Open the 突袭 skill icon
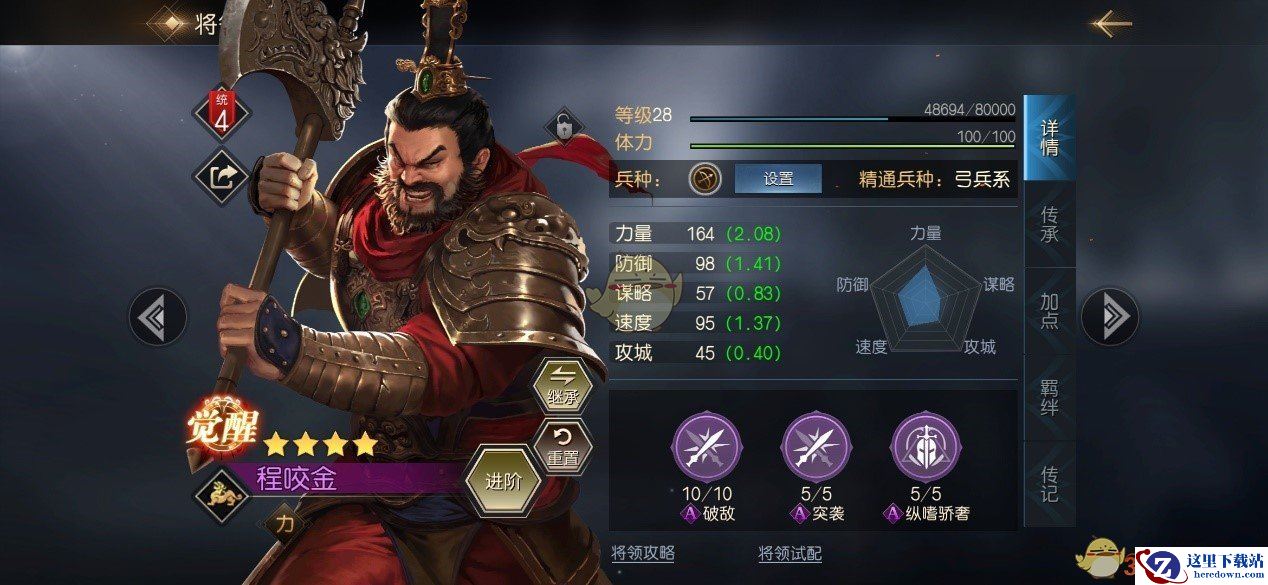The image size is (1268, 585). (x=816, y=447)
